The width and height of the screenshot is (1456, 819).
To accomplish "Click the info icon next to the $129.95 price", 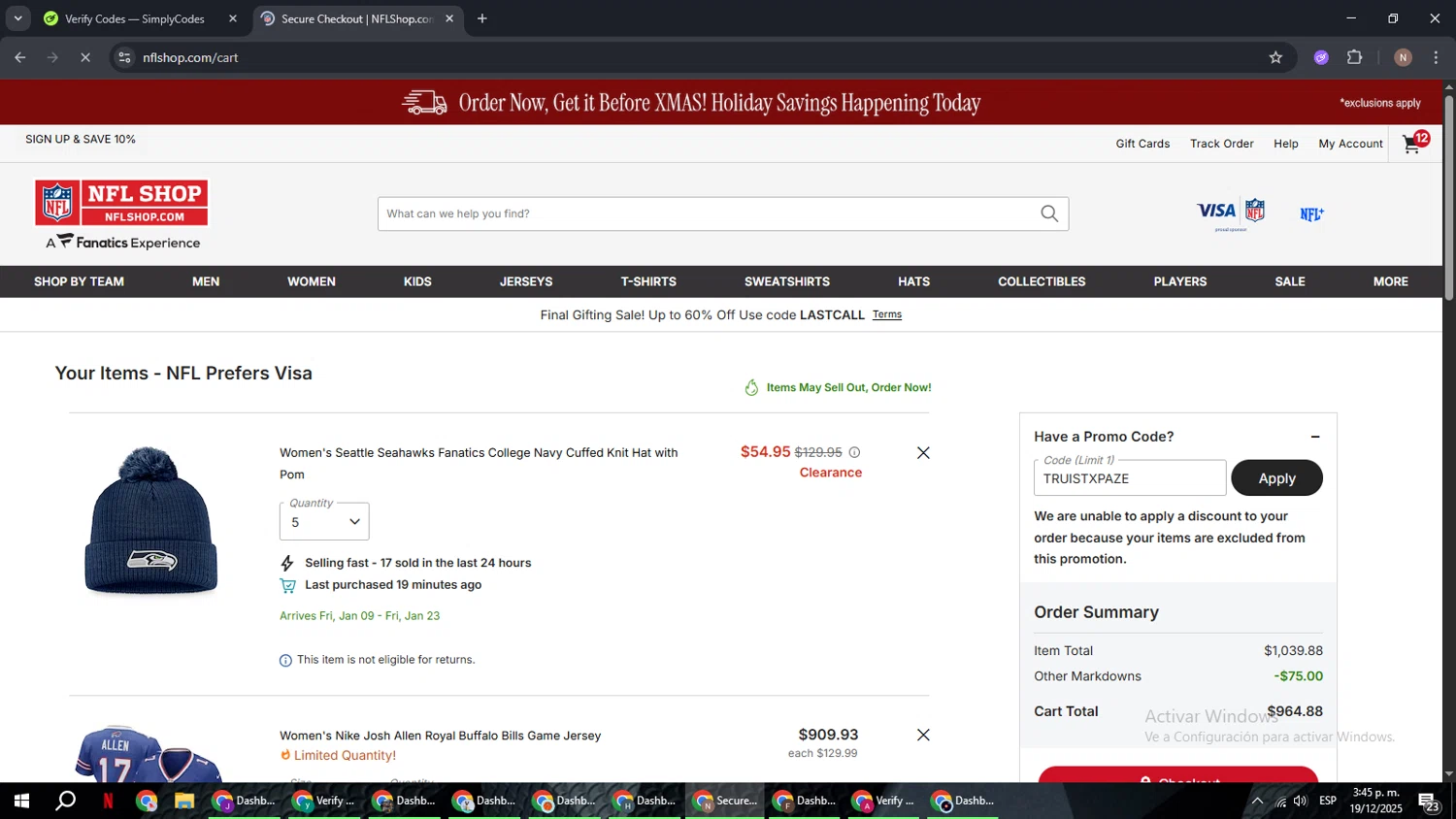I will pos(854,452).
